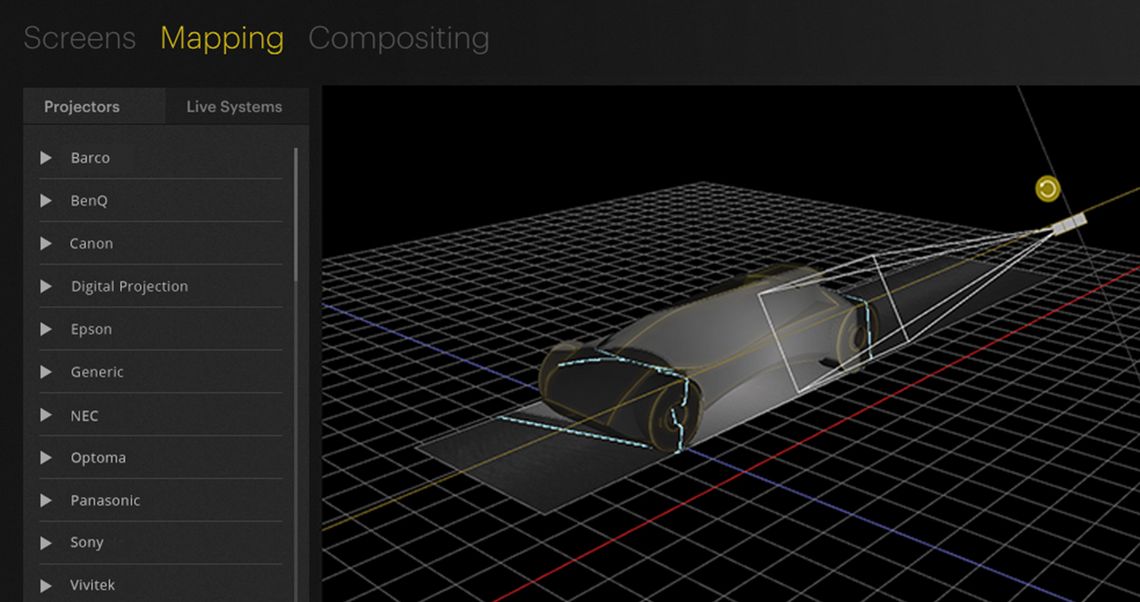Expand the BenQ projector group
This screenshot has width=1140, height=602.
(x=46, y=201)
